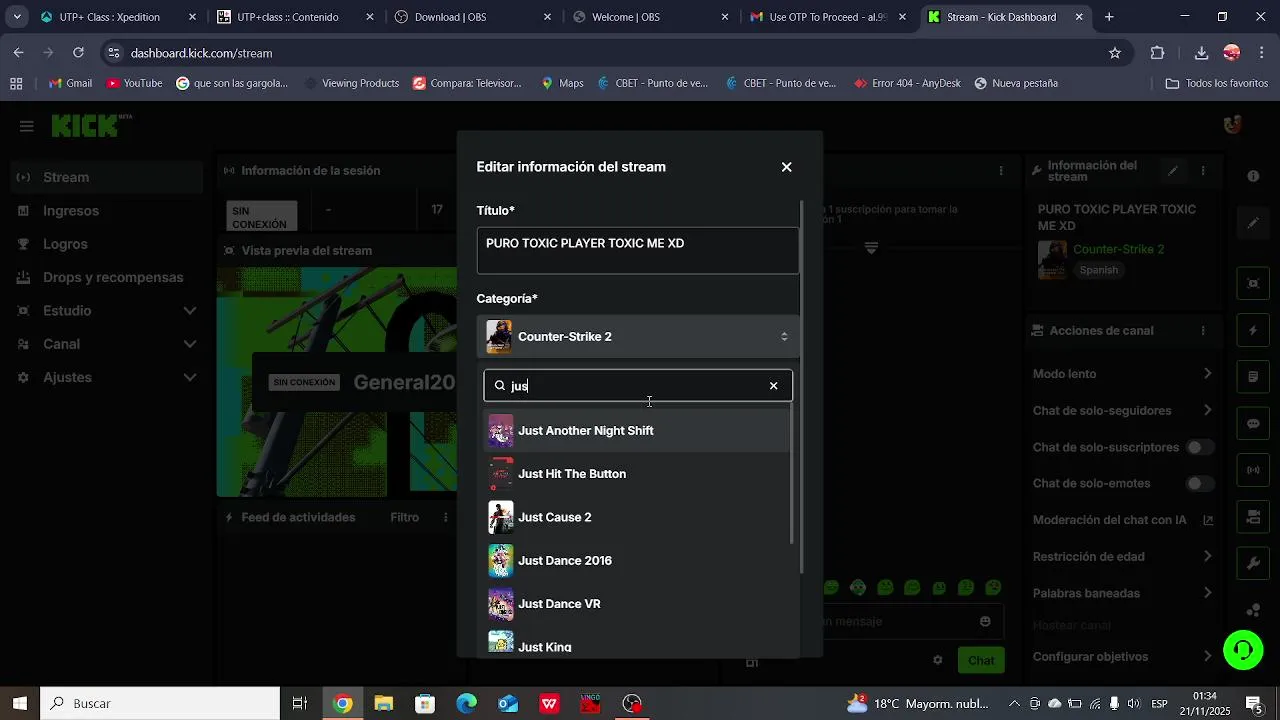Click the info icon in right toolbar
The image size is (1280, 720).
1253,176
